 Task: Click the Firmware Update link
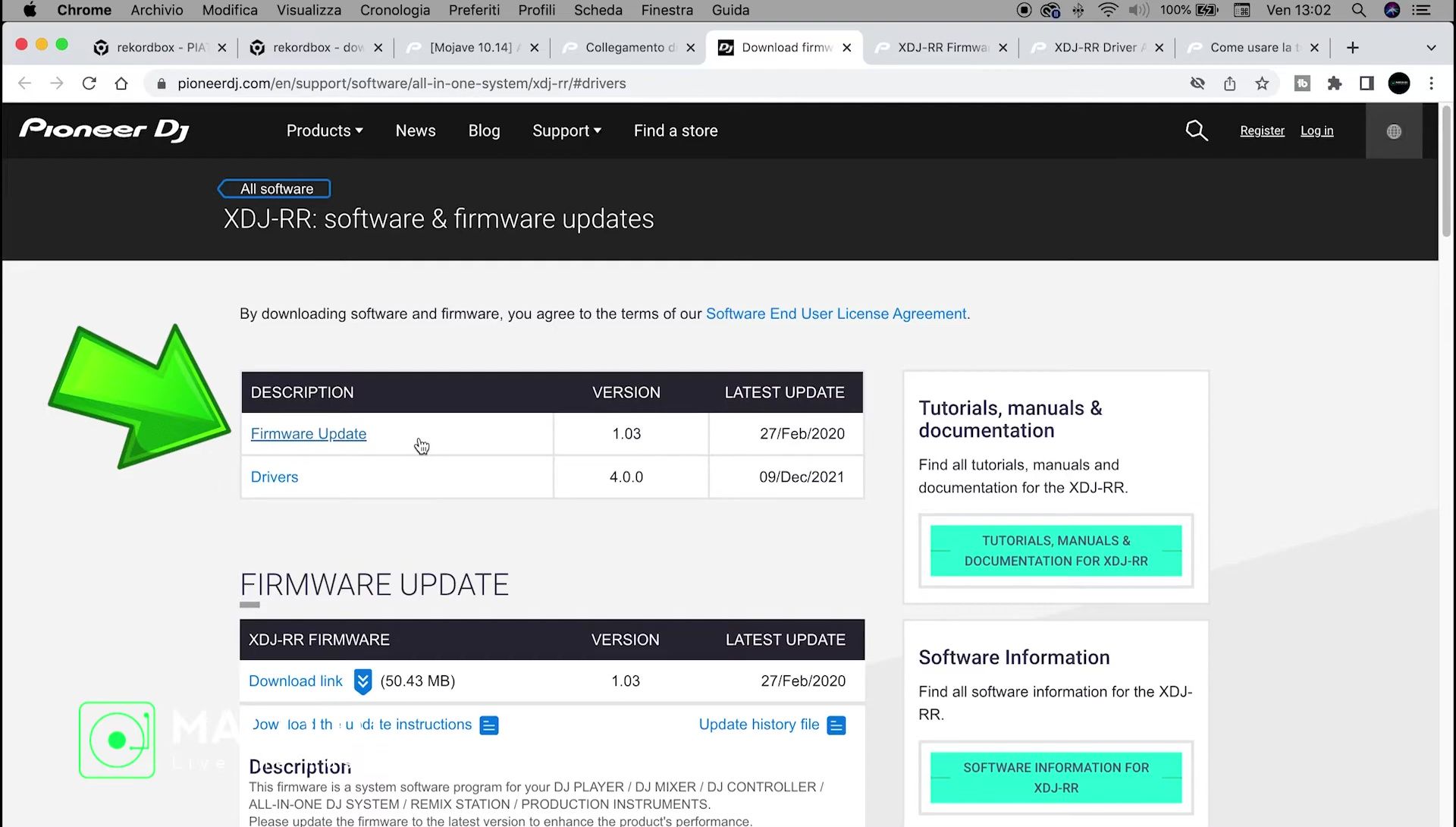tap(309, 434)
